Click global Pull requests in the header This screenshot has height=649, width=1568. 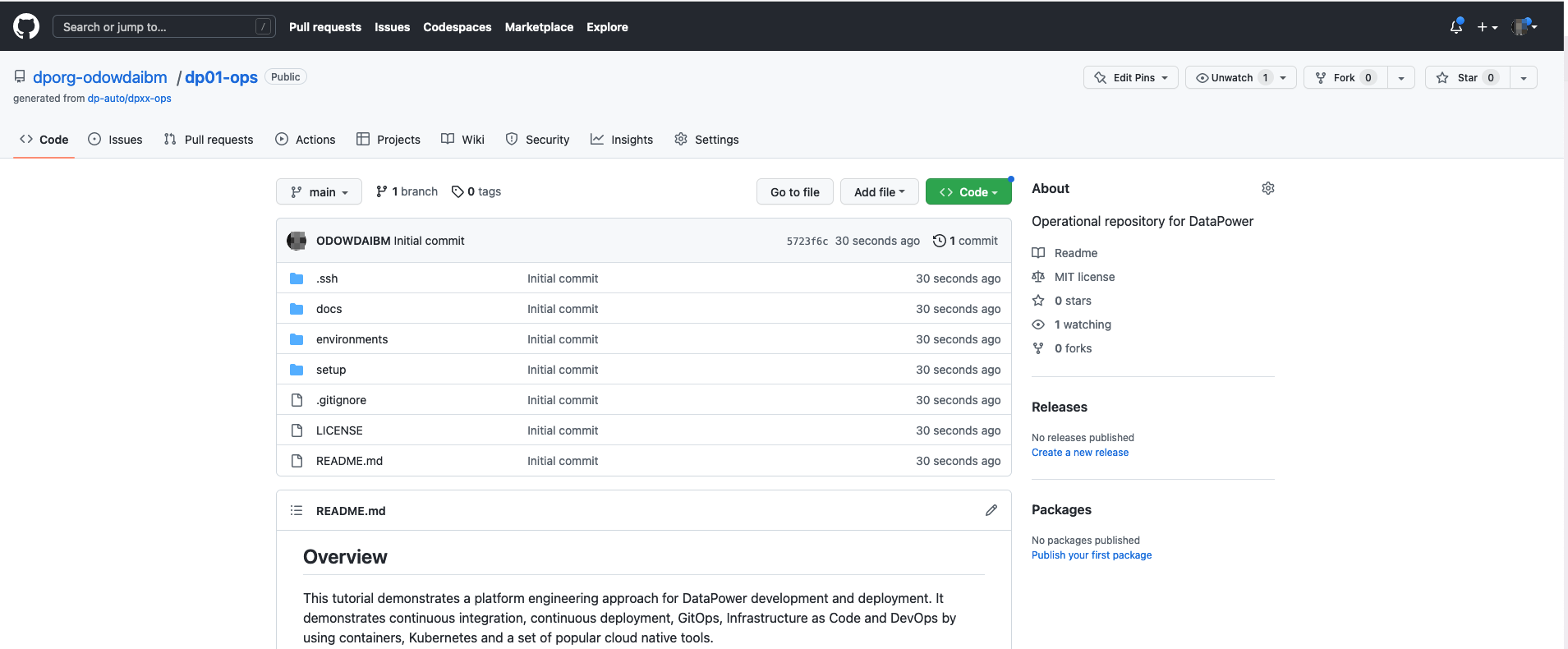pyautogui.click(x=325, y=27)
